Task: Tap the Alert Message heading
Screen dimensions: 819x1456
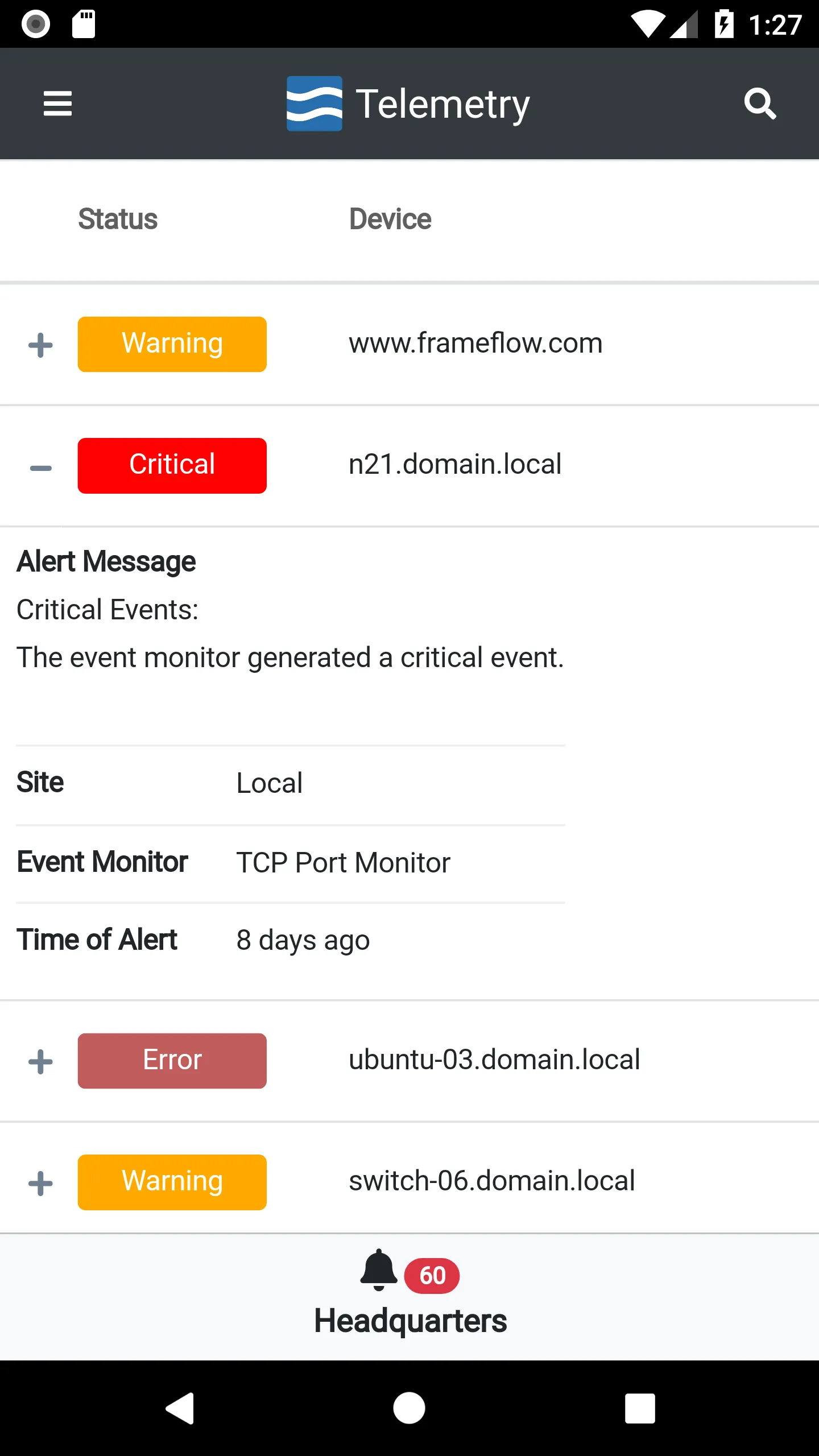Action: point(106,561)
